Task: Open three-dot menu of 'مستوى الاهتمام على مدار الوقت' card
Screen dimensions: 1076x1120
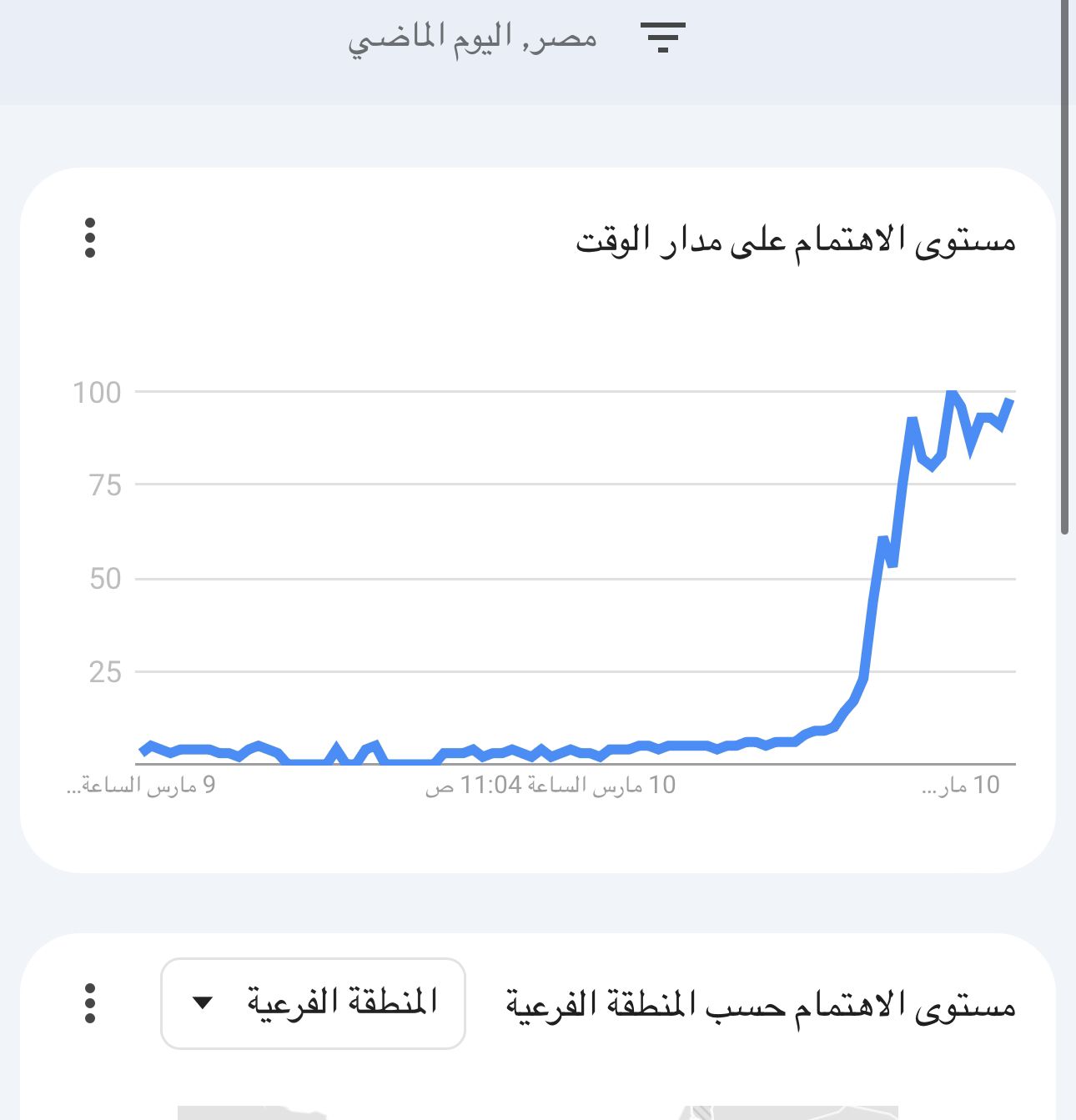Action: pyautogui.click(x=90, y=239)
